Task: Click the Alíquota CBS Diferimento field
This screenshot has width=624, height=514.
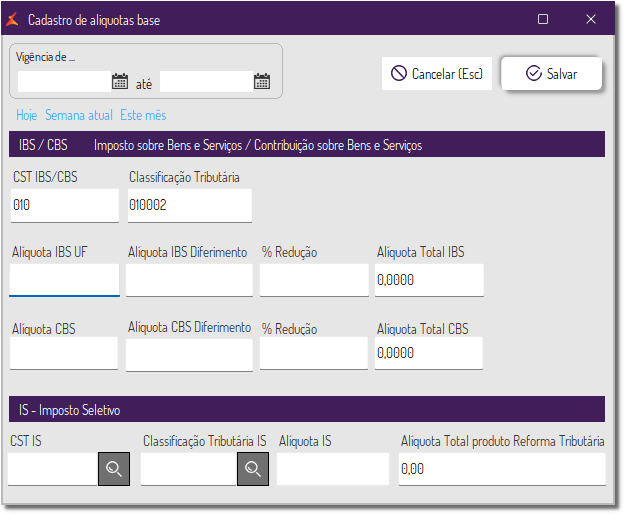Action: pos(189,354)
